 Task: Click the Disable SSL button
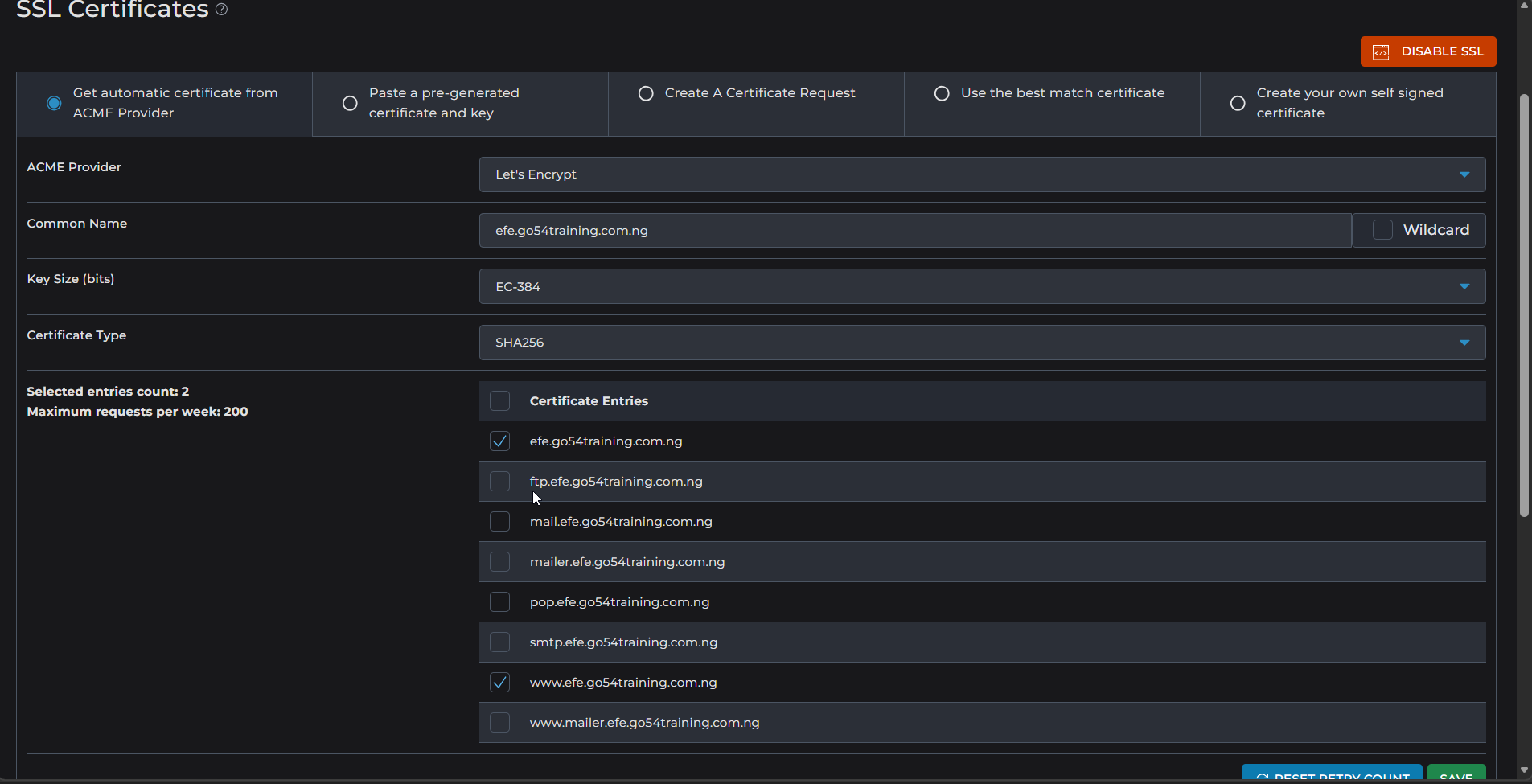(1427, 51)
